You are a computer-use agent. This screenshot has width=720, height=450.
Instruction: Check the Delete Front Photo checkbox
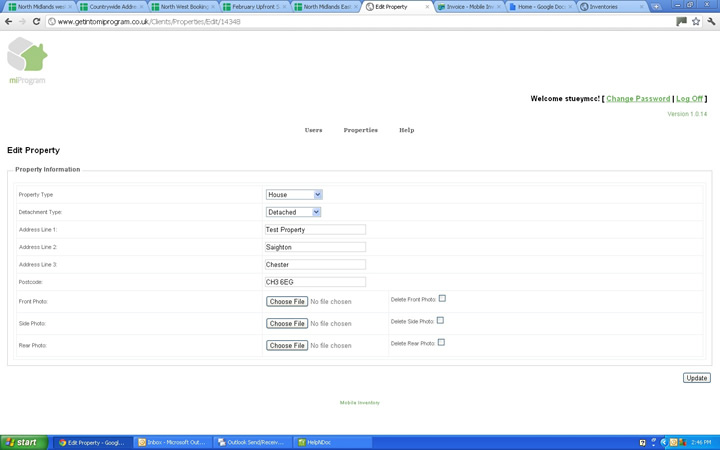click(x=442, y=298)
